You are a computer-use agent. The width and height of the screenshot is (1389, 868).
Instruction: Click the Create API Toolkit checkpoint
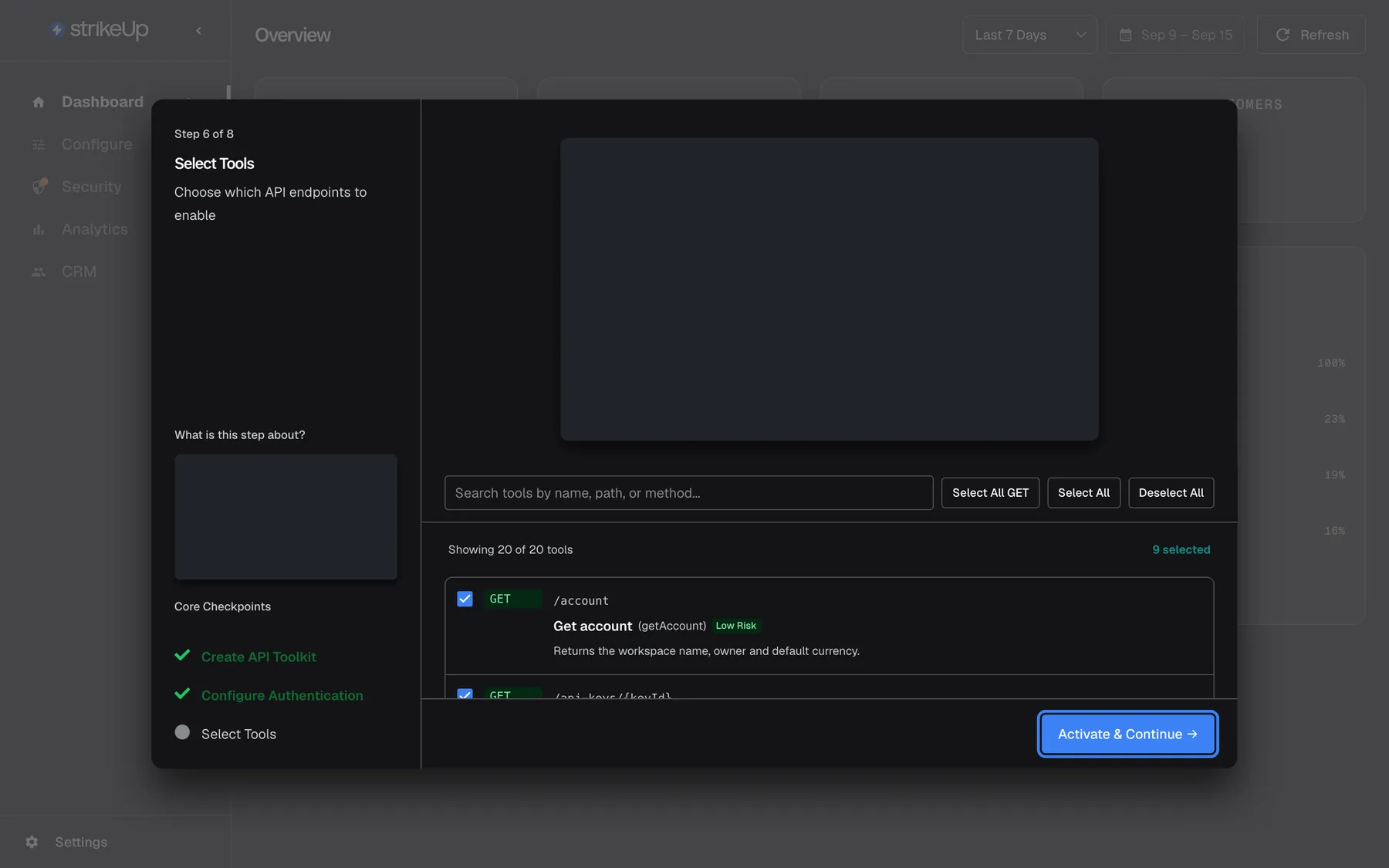(259, 657)
